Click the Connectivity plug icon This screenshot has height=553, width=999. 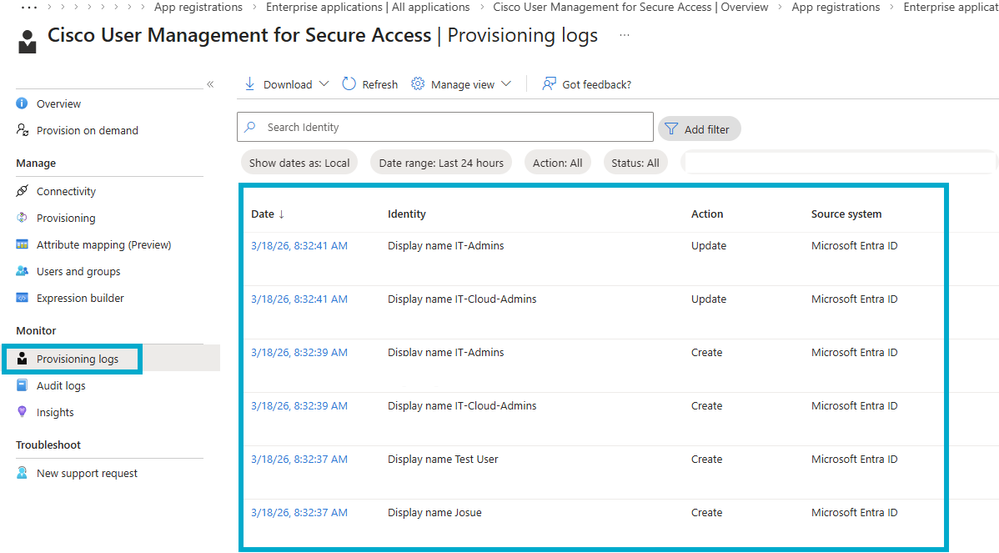click(x=22, y=191)
